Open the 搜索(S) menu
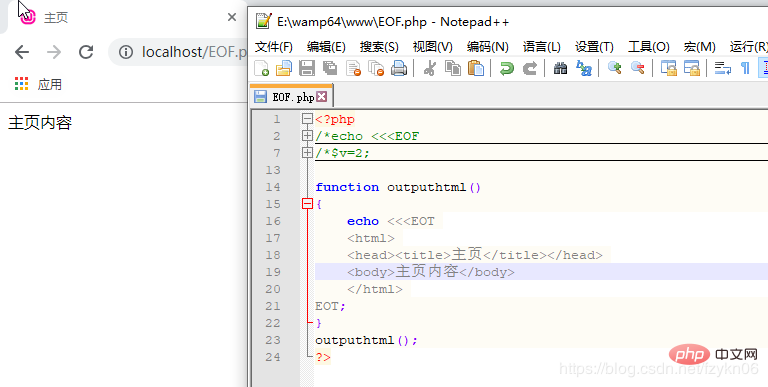 [x=379, y=47]
